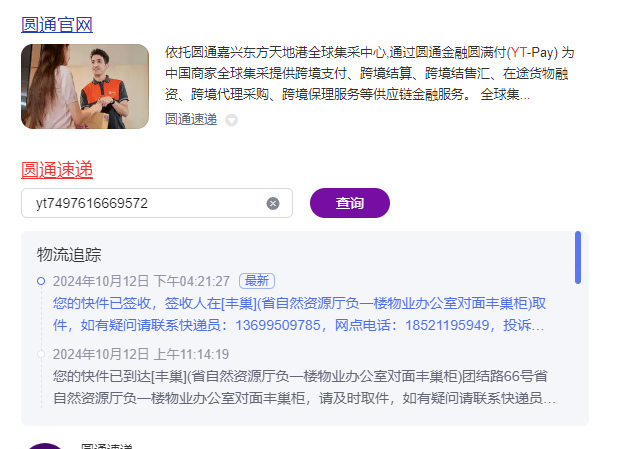Open the blue 您的快件已签收 tracking message

click(x=299, y=314)
